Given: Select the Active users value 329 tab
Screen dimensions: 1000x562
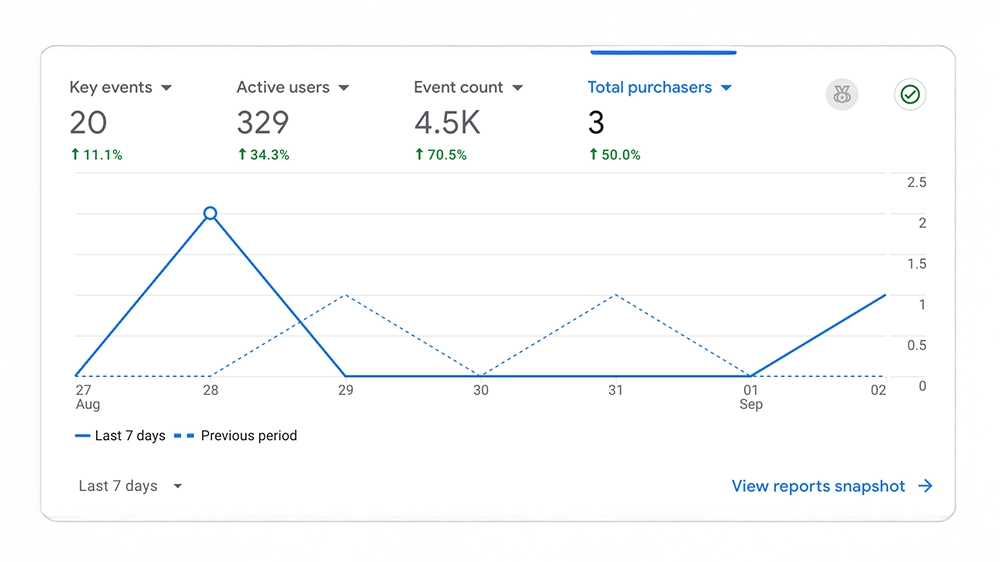Looking at the screenshot, I should 263,123.
